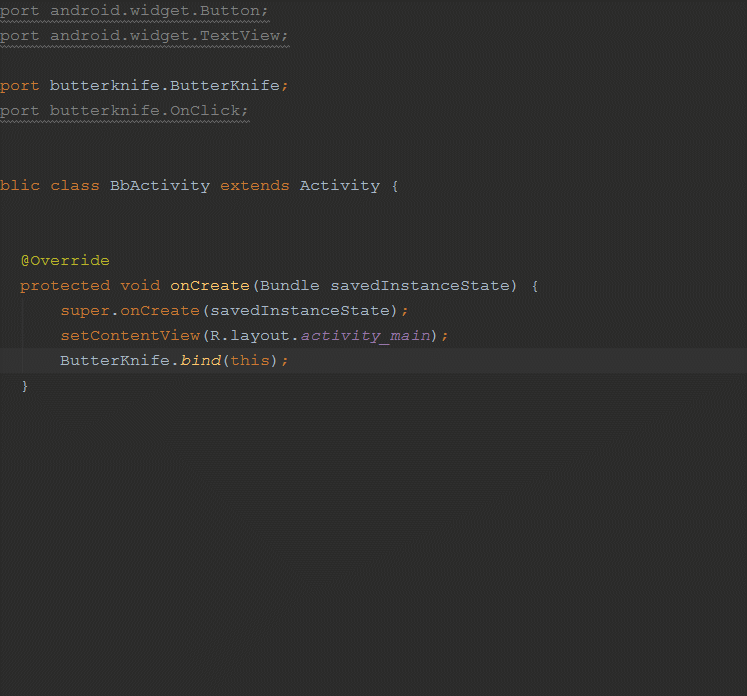
Task: Click the 'super' keyword
Action: coord(85,311)
